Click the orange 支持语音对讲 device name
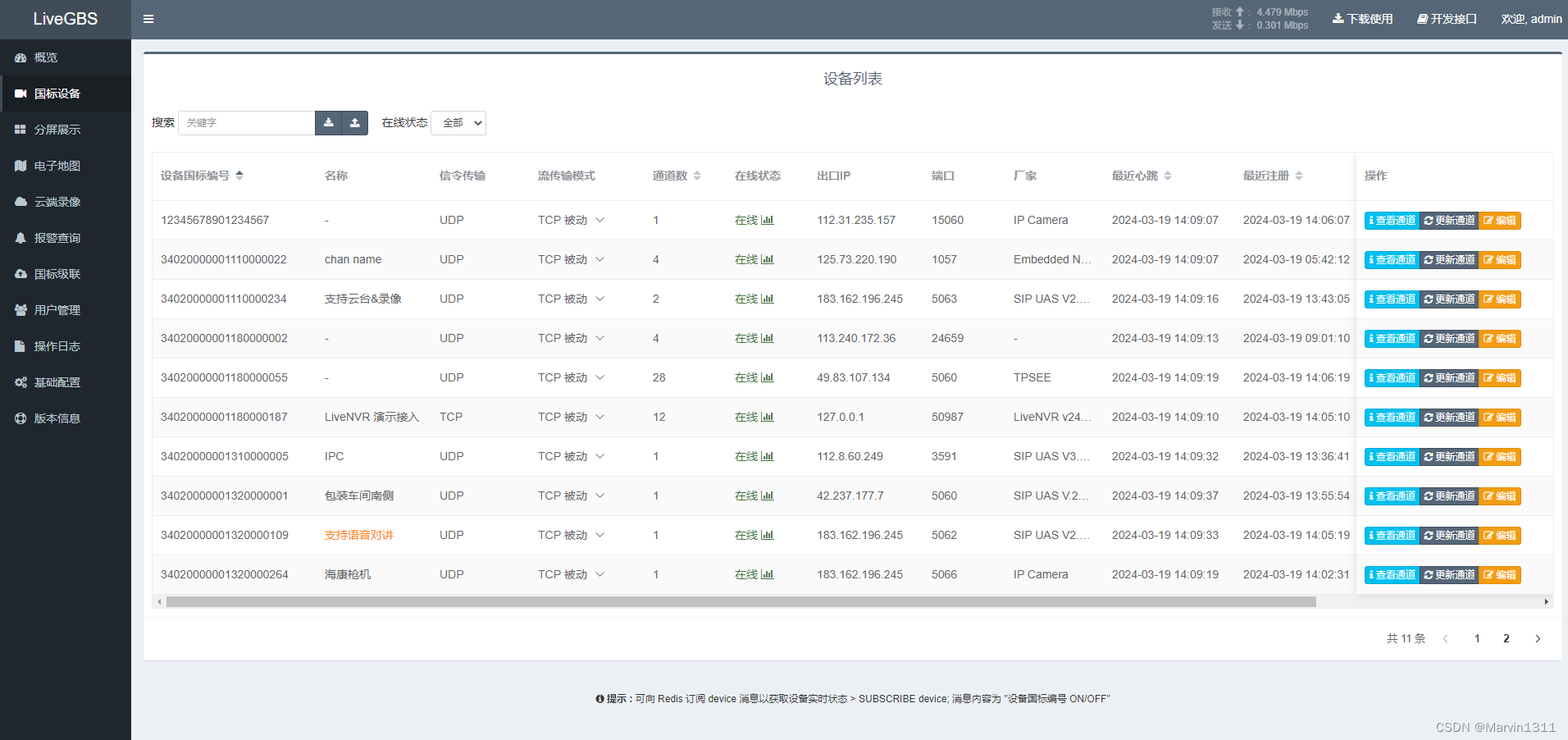 359,535
